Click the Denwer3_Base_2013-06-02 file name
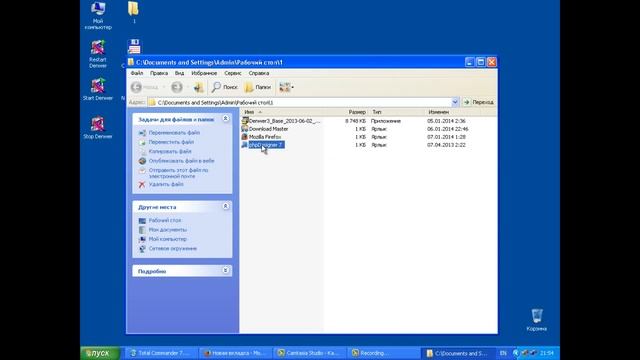 (x=284, y=121)
